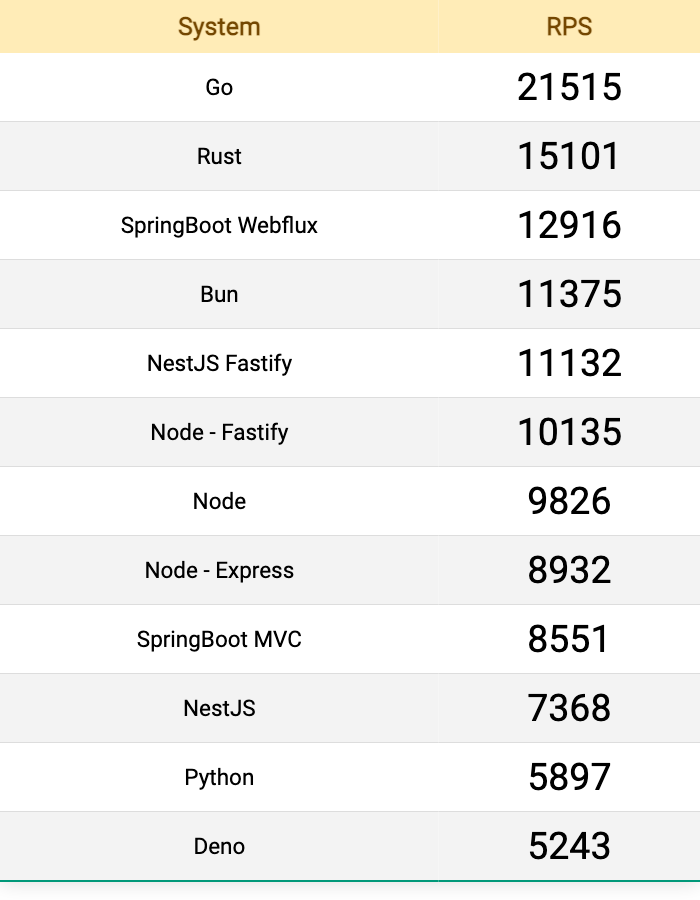
Task: Select Node - Express cell
Action: point(219,570)
